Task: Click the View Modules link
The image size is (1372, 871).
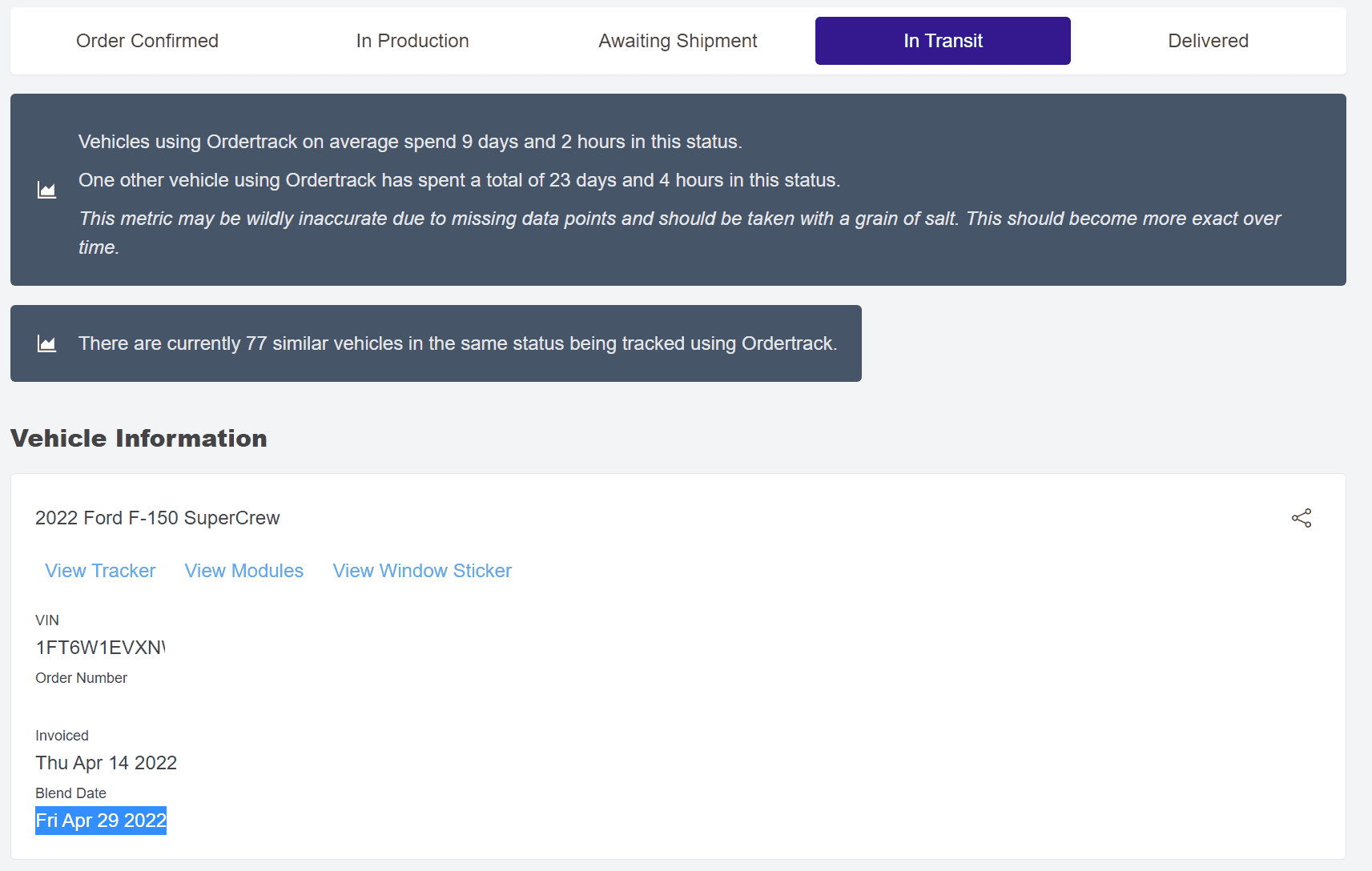Action: pos(244,571)
